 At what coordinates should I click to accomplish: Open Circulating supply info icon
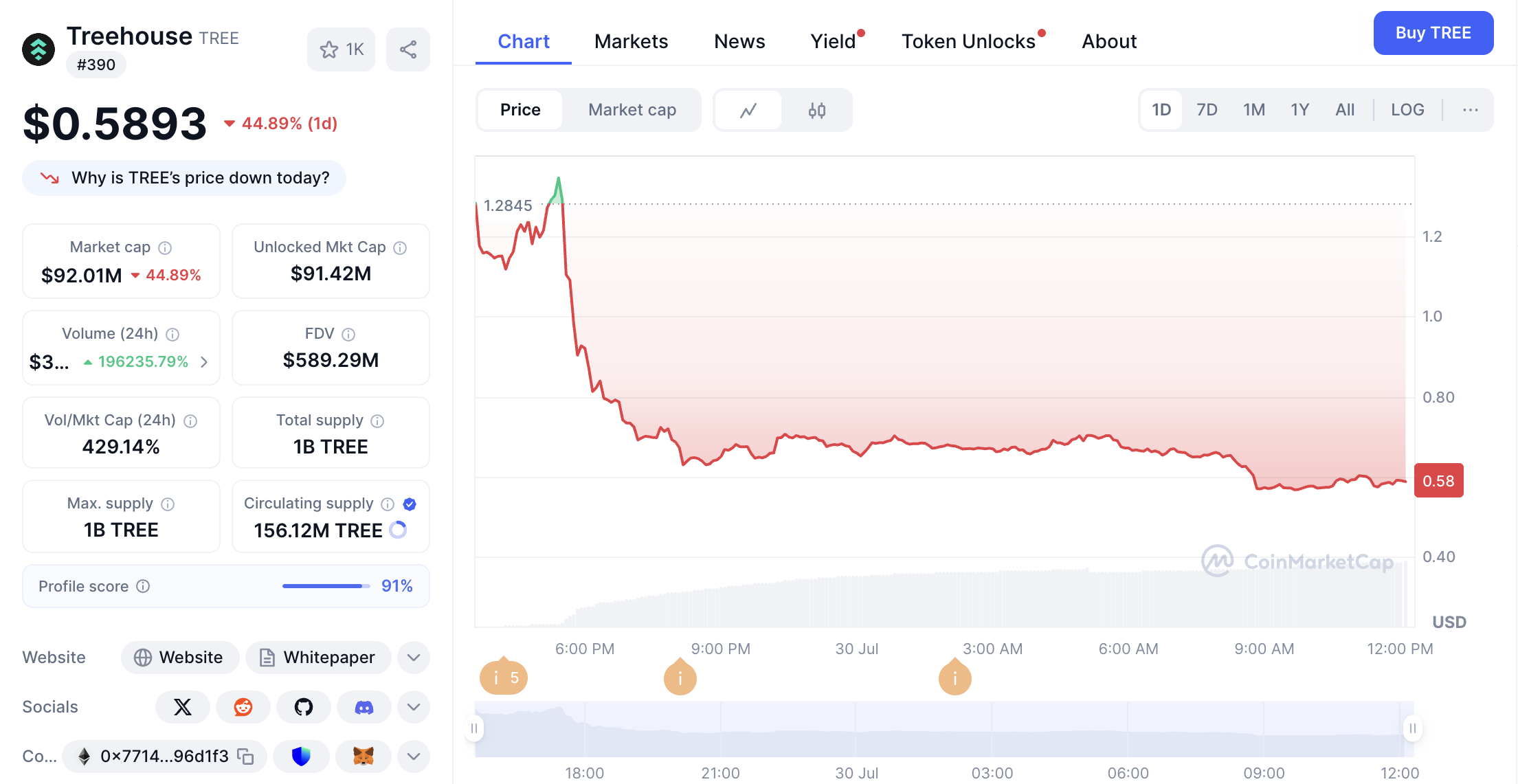click(x=388, y=504)
